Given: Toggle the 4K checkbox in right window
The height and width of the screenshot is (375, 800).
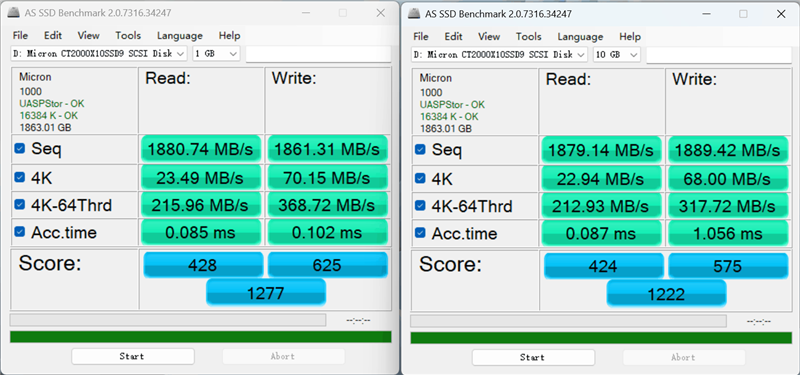Looking at the screenshot, I should pyautogui.click(x=420, y=179).
